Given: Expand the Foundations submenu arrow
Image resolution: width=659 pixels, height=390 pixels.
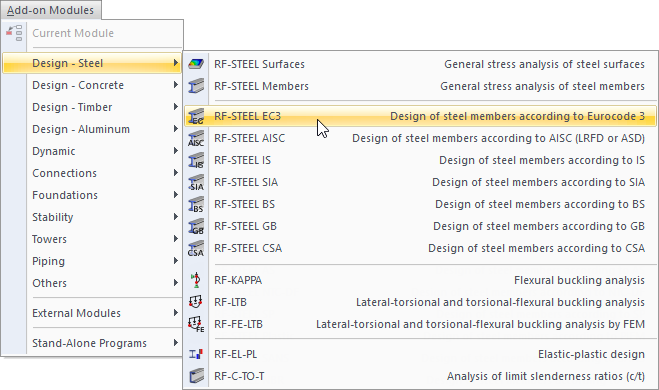Looking at the screenshot, I should click(175, 195).
